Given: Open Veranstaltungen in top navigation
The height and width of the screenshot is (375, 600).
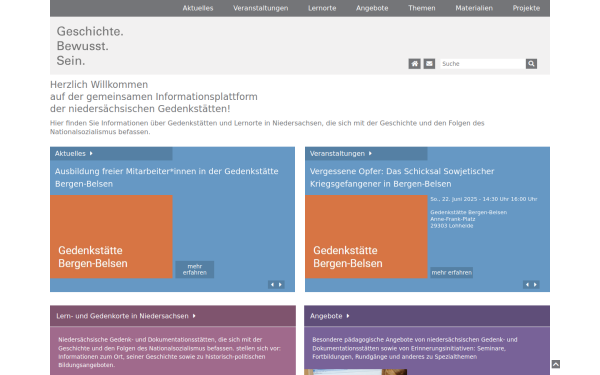Looking at the screenshot, I should pyautogui.click(x=261, y=8).
